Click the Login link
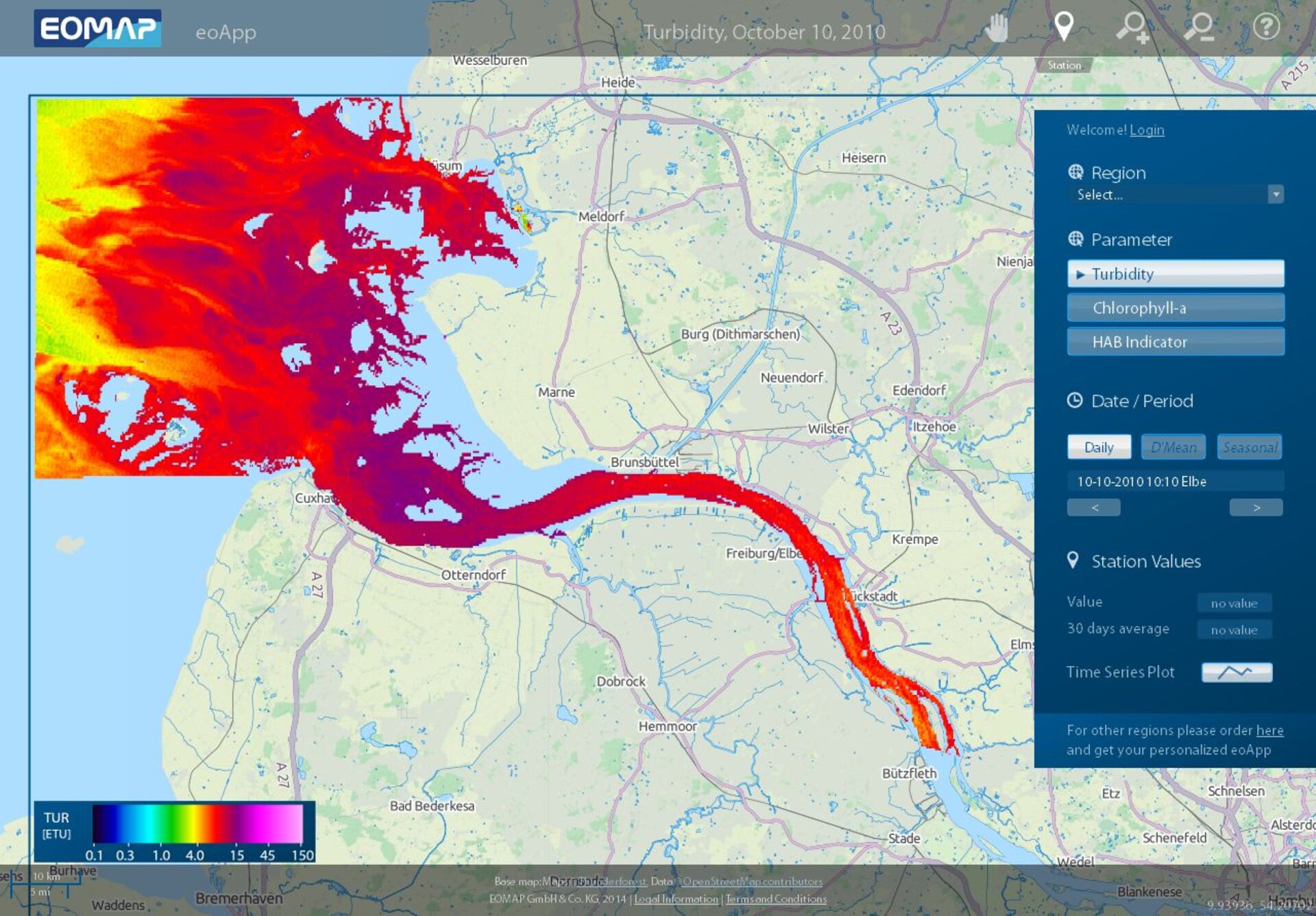Screen dimensions: 1316x916 click(1147, 129)
